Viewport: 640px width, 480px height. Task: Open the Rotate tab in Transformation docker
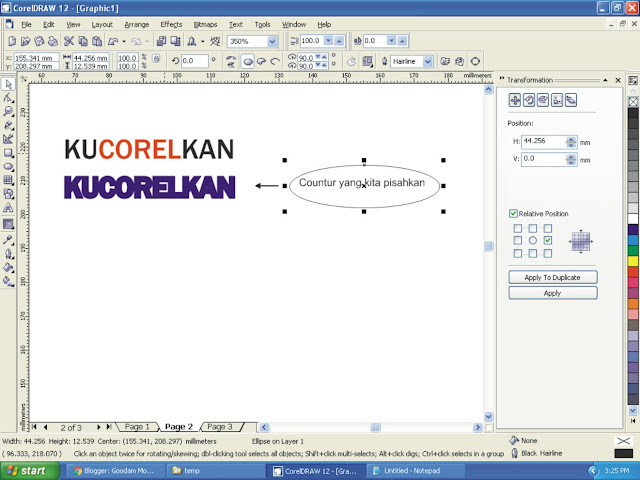(x=529, y=100)
